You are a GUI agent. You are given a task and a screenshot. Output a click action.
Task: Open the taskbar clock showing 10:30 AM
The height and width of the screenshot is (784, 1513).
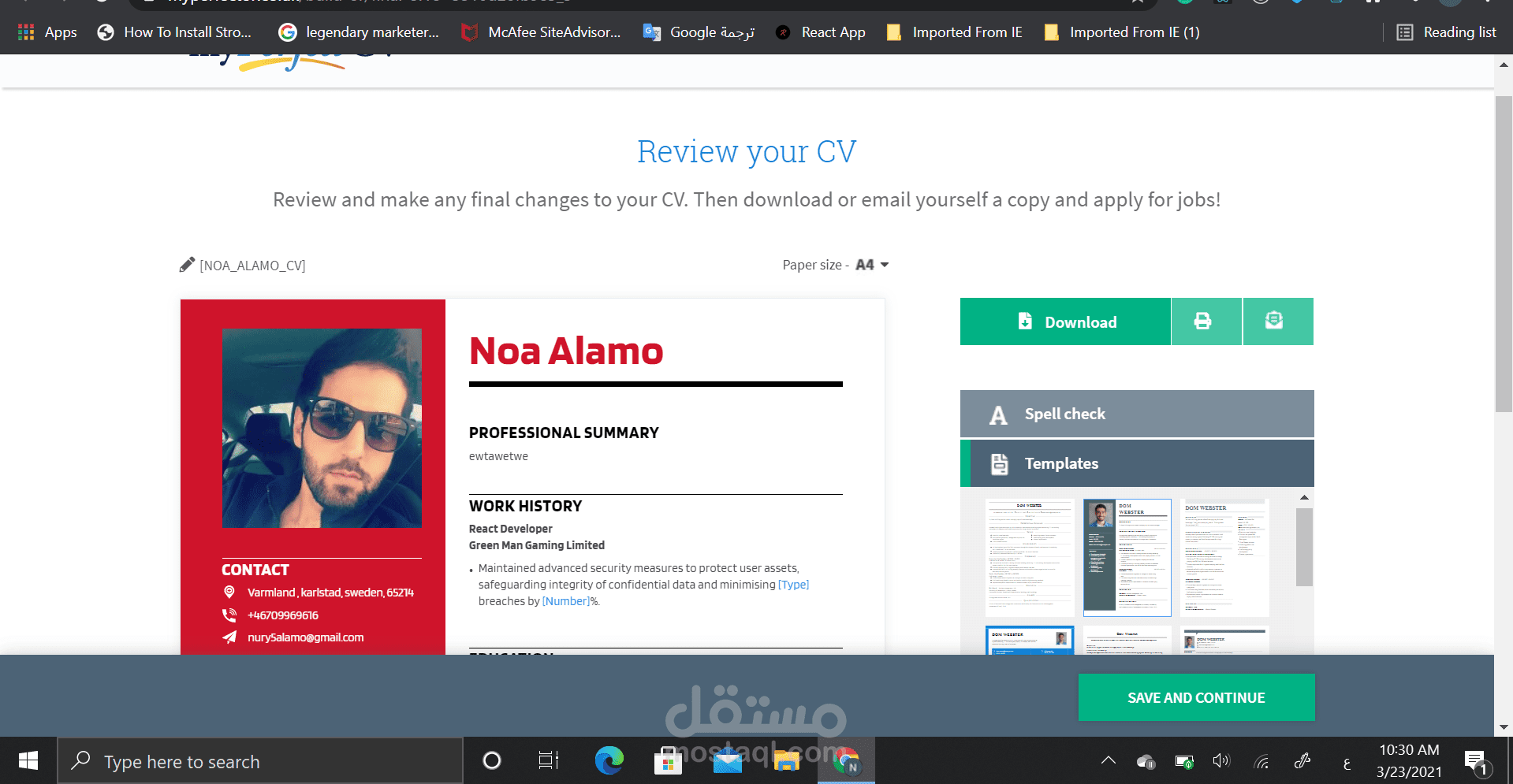point(1410,761)
